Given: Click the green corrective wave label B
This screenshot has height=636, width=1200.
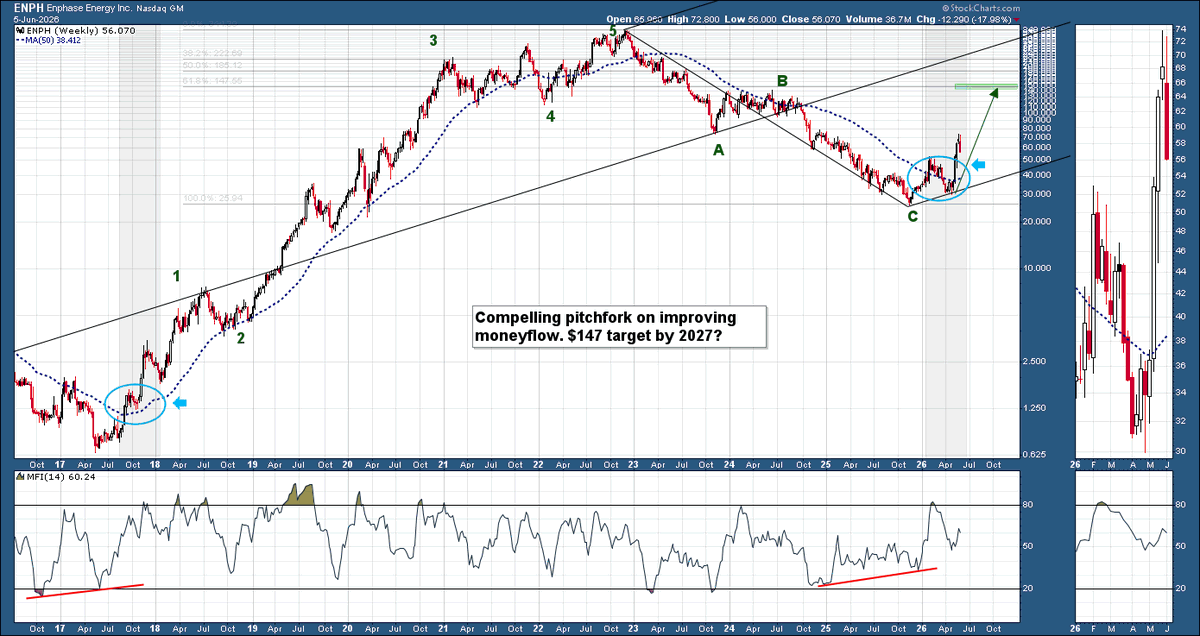Looking at the screenshot, I should [783, 81].
